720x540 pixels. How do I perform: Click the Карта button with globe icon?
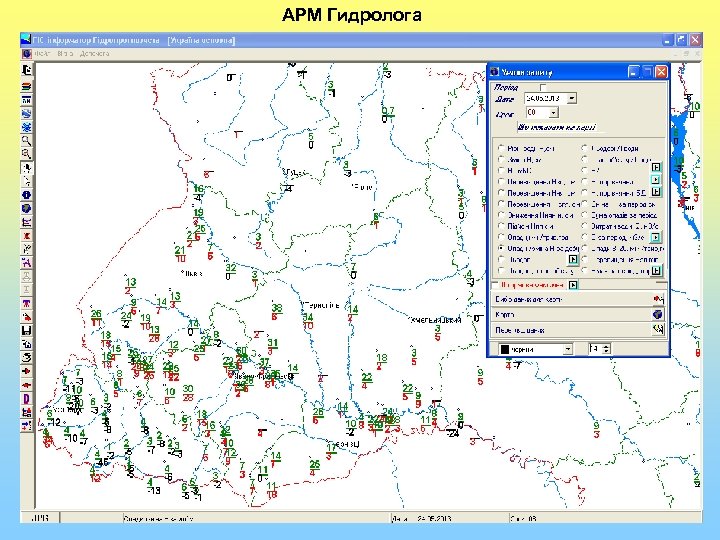click(578, 315)
